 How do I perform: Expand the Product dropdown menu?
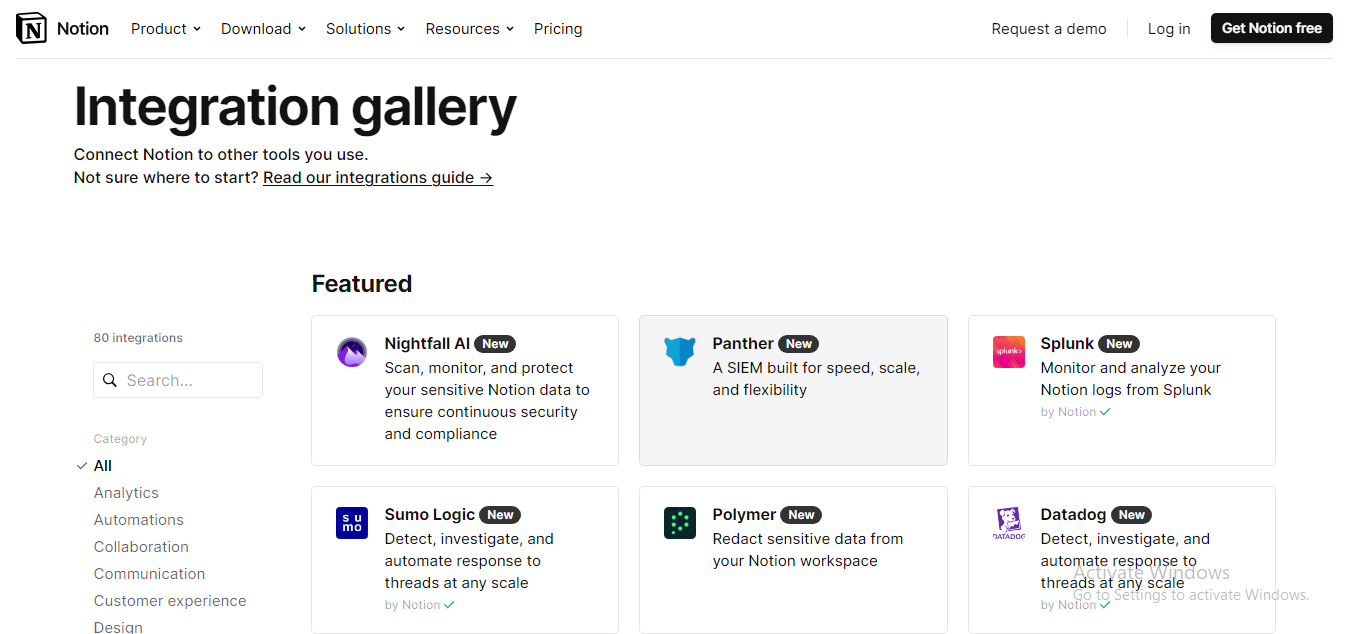point(166,29)
